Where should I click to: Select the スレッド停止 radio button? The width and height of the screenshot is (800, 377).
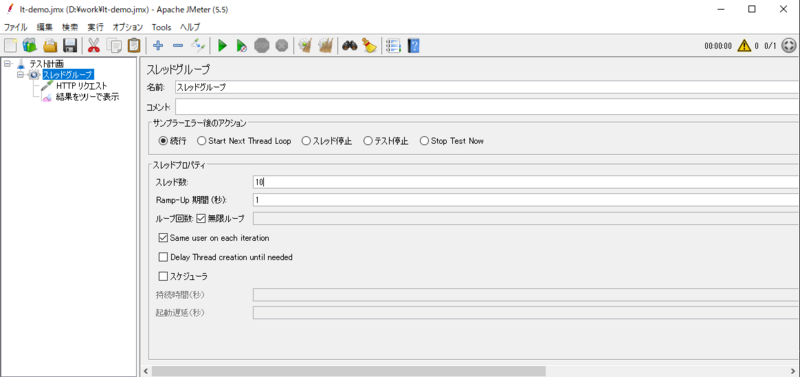tap(306, 141)
